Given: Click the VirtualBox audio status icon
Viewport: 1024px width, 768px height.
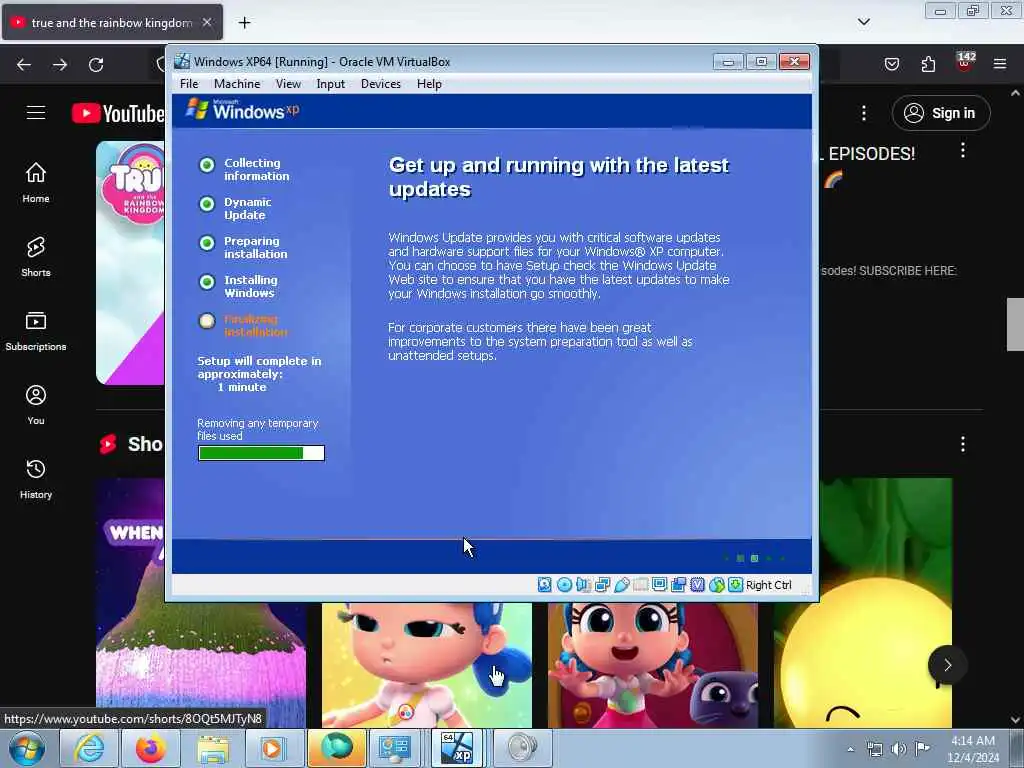Looking at the screenshot, I should tap(583, 584).
